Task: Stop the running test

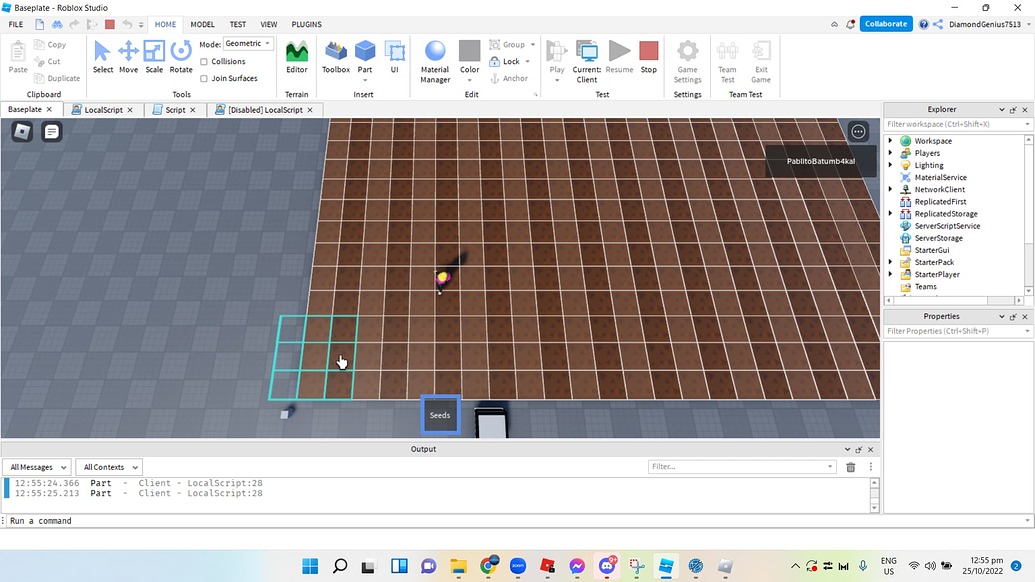Action: (x=649, y=56)
